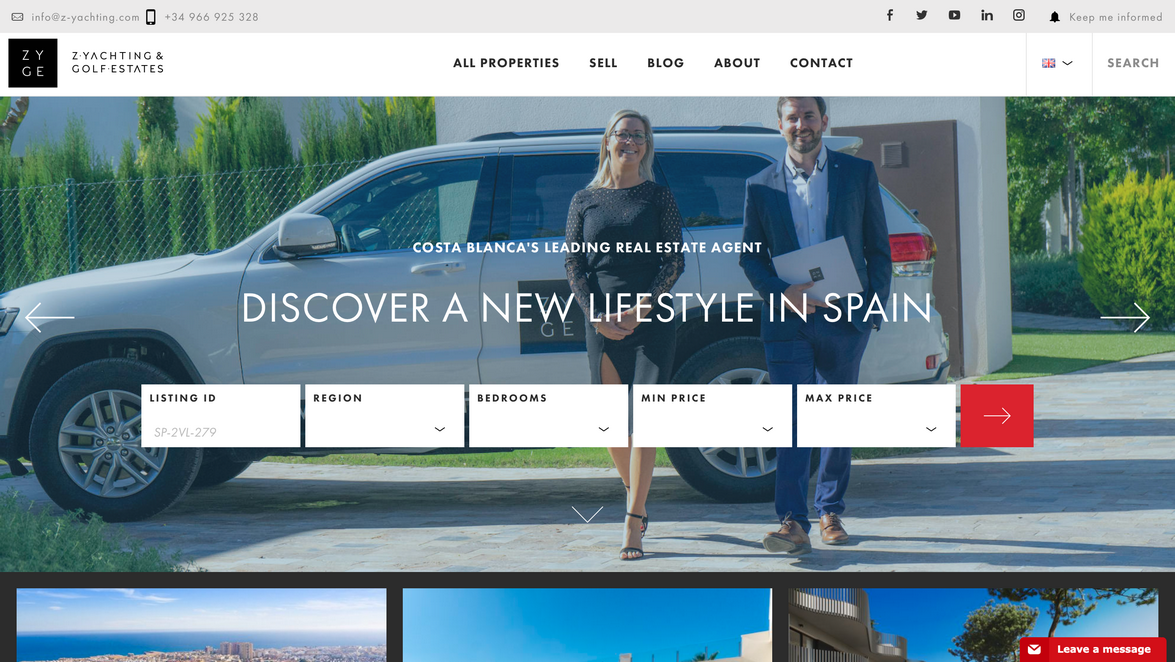Focus the Listing ID input field
This screenshot has height=662, width=1175.
[220, 416]
